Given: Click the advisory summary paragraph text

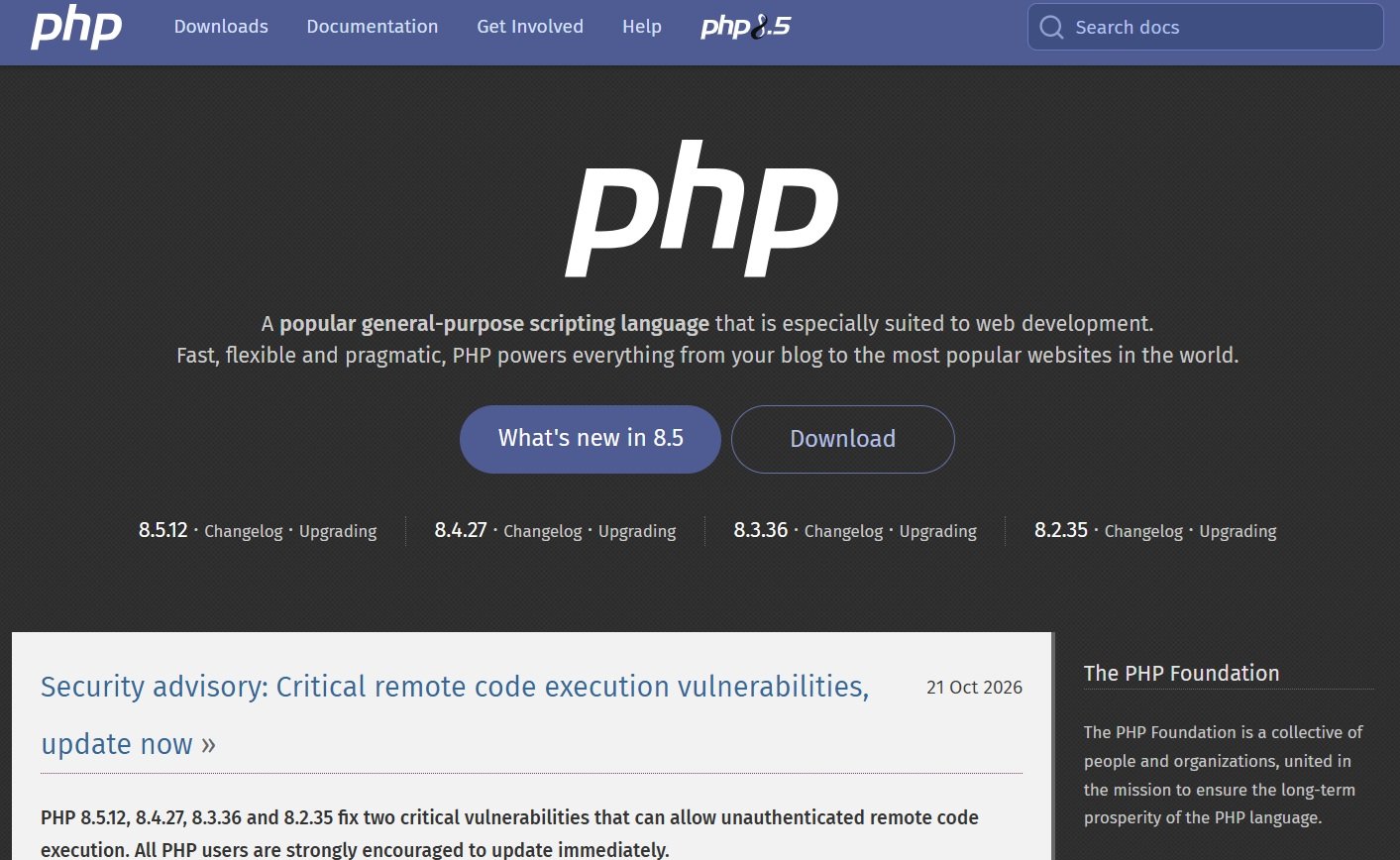Looking at the screenshot, I should coord(509,833).
